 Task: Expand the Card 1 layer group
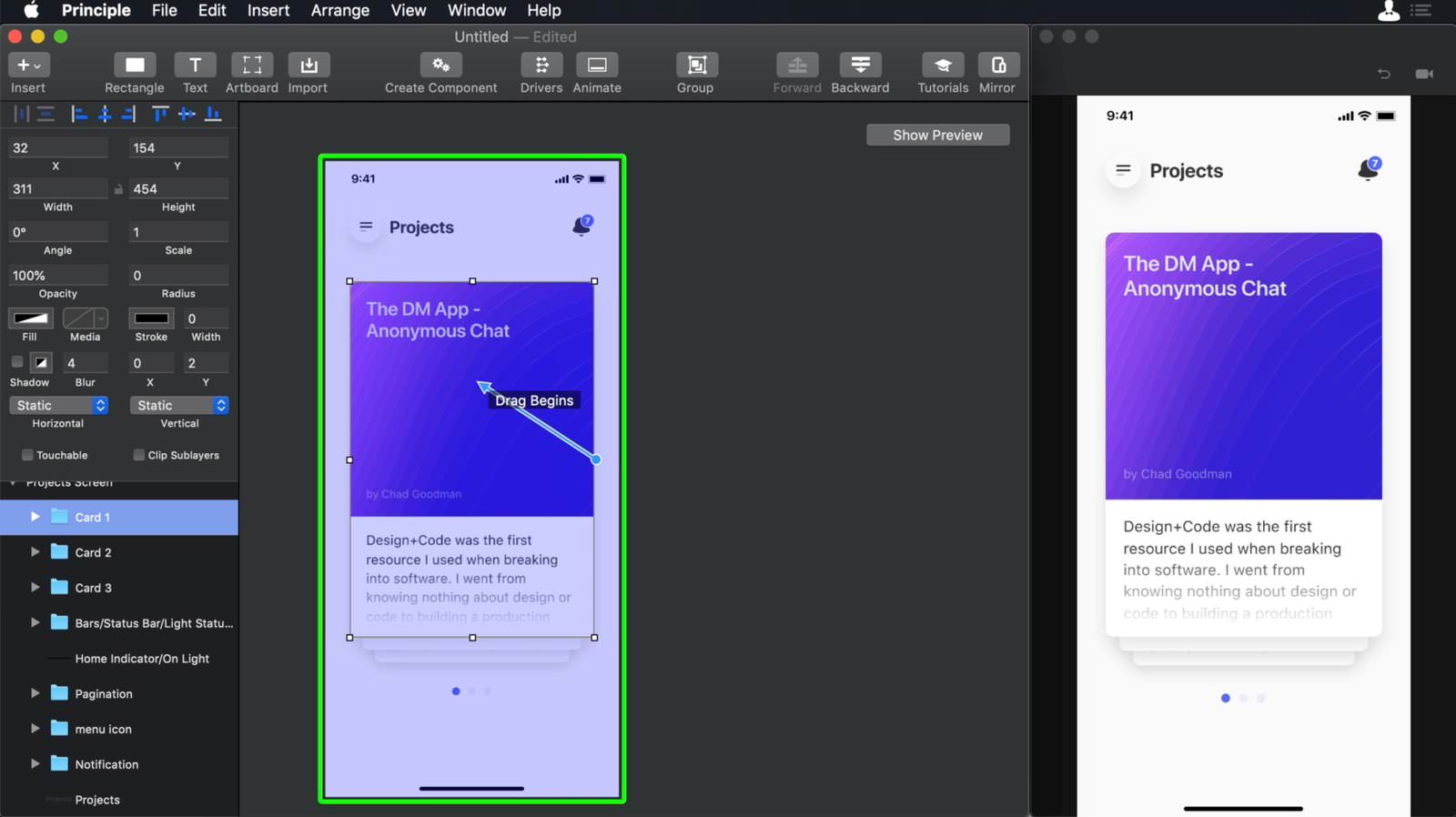(35, 517)
